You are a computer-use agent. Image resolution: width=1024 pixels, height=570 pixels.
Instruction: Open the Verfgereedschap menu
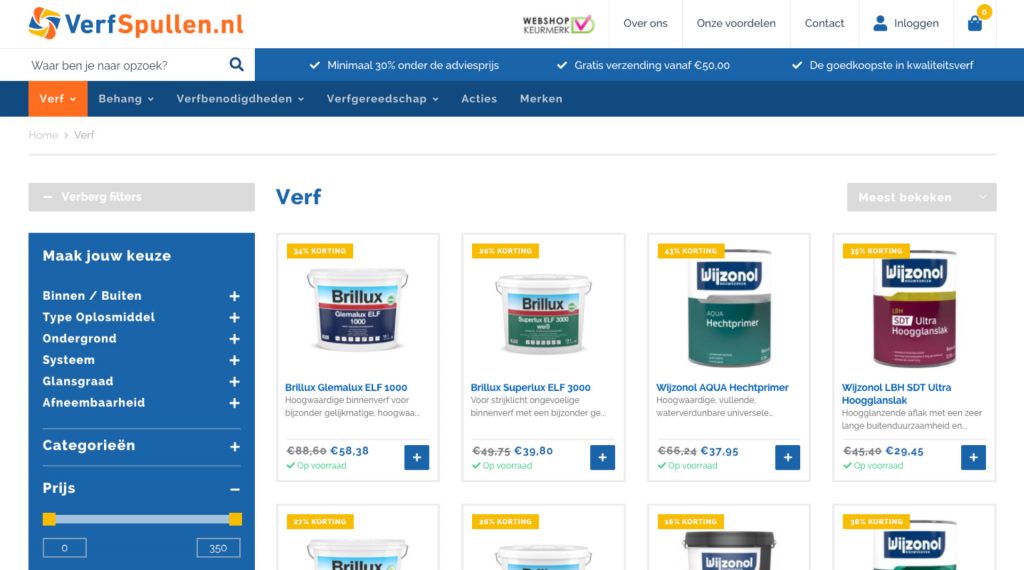(x=383, y=99)
